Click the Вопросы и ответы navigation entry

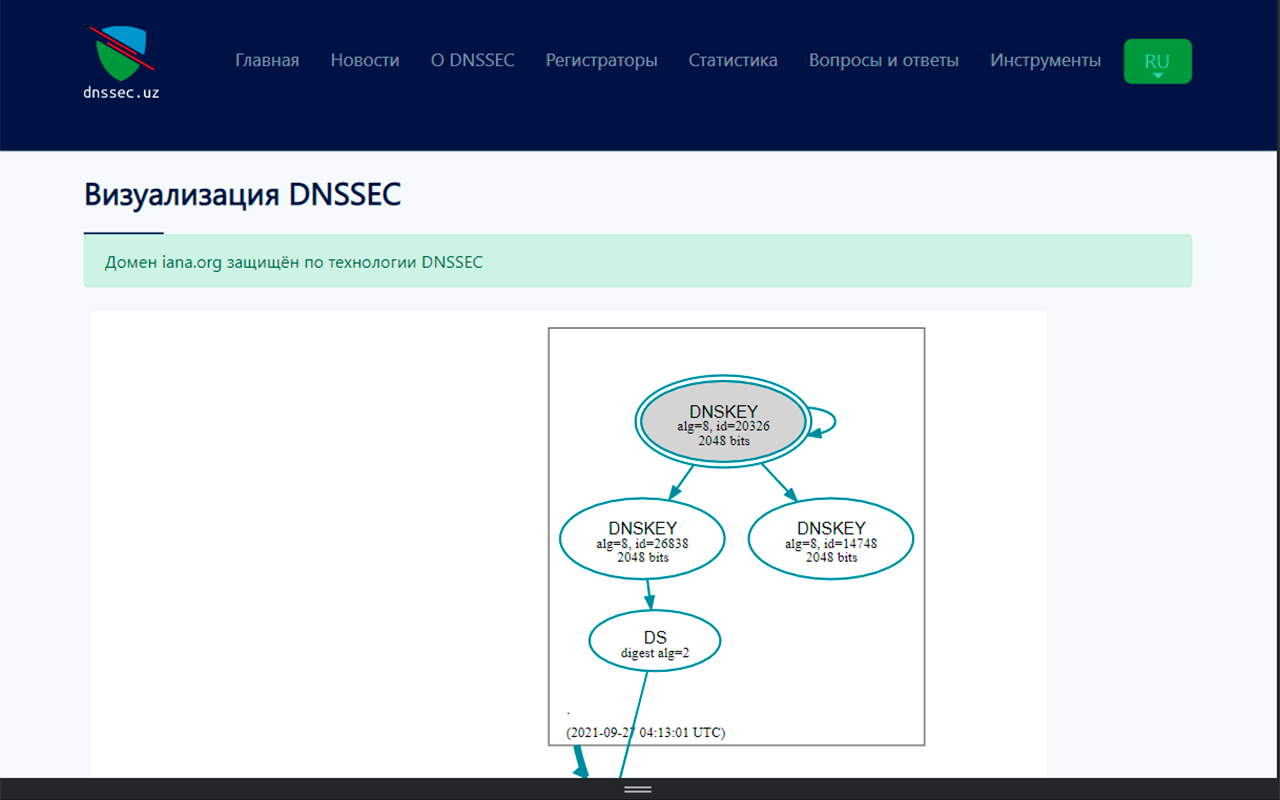(x=884, y=60)
